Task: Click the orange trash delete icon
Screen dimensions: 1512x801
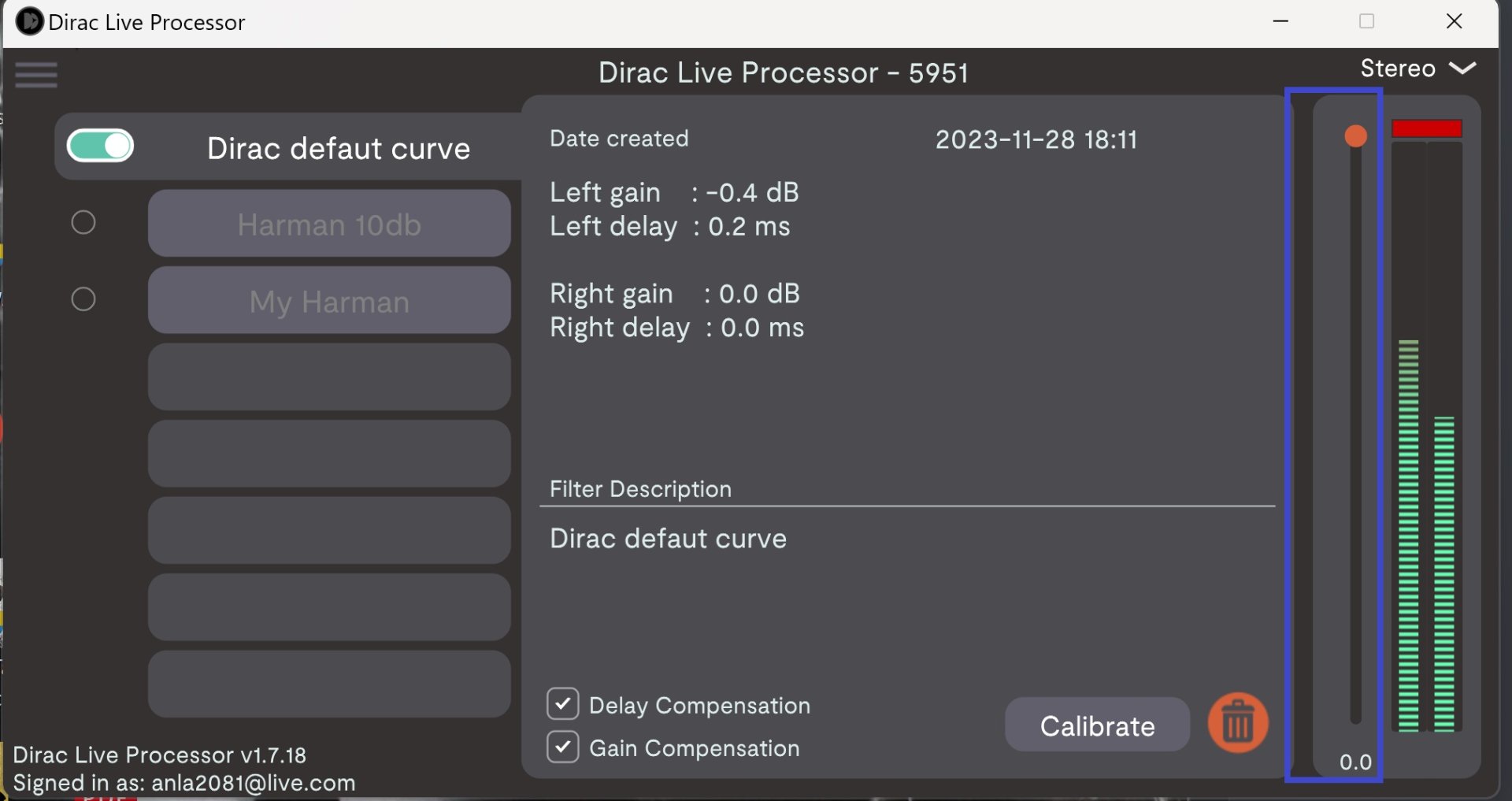Action: [1238, 723]
